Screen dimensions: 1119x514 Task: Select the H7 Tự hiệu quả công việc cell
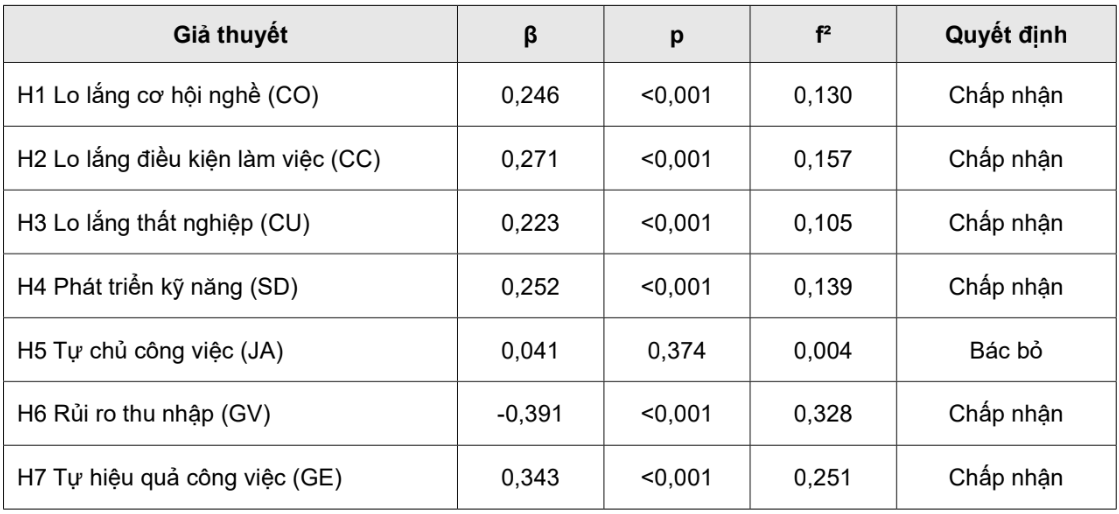click(x=230, y=477)
